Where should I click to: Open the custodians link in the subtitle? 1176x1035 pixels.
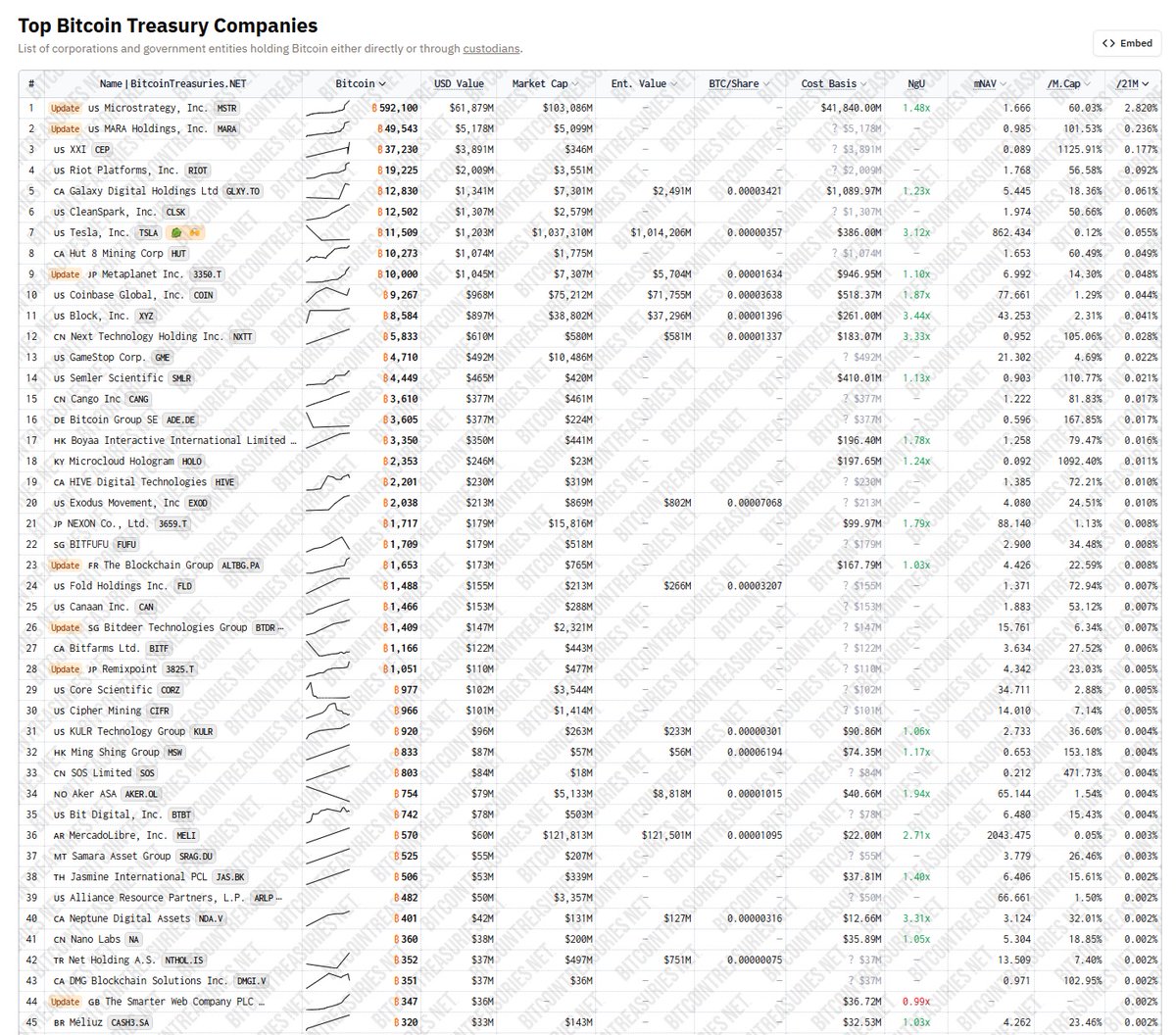point(491,48)
